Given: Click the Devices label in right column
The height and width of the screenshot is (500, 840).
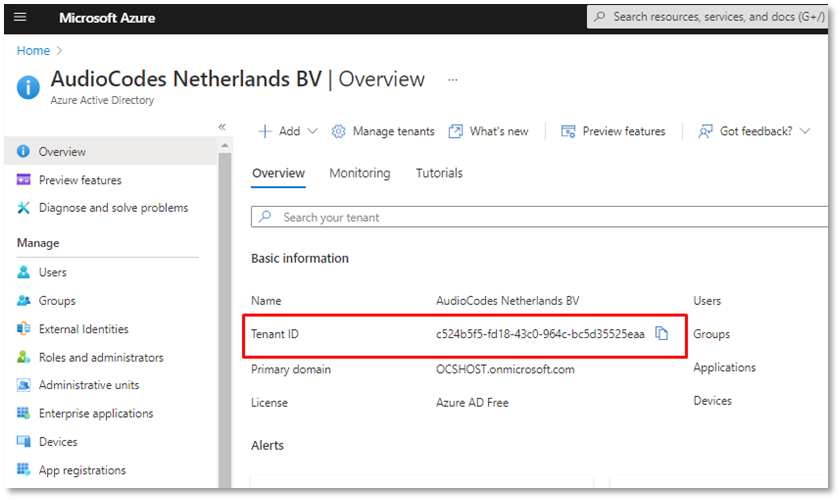Looking at the screenshot, I should (712, 401).
